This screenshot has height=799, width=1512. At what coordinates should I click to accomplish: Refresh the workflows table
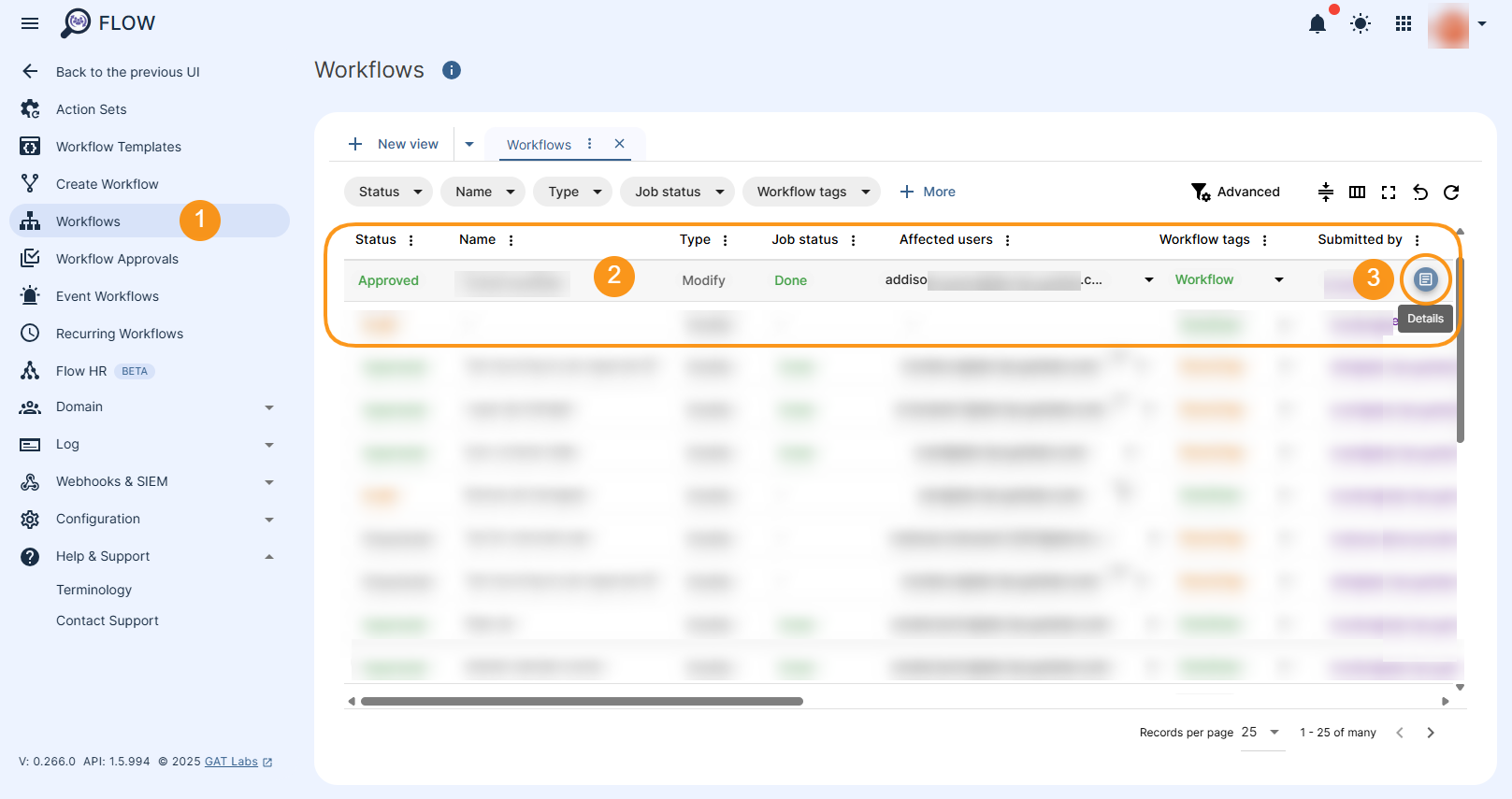pyautogui.click(x=1451, y=193)
